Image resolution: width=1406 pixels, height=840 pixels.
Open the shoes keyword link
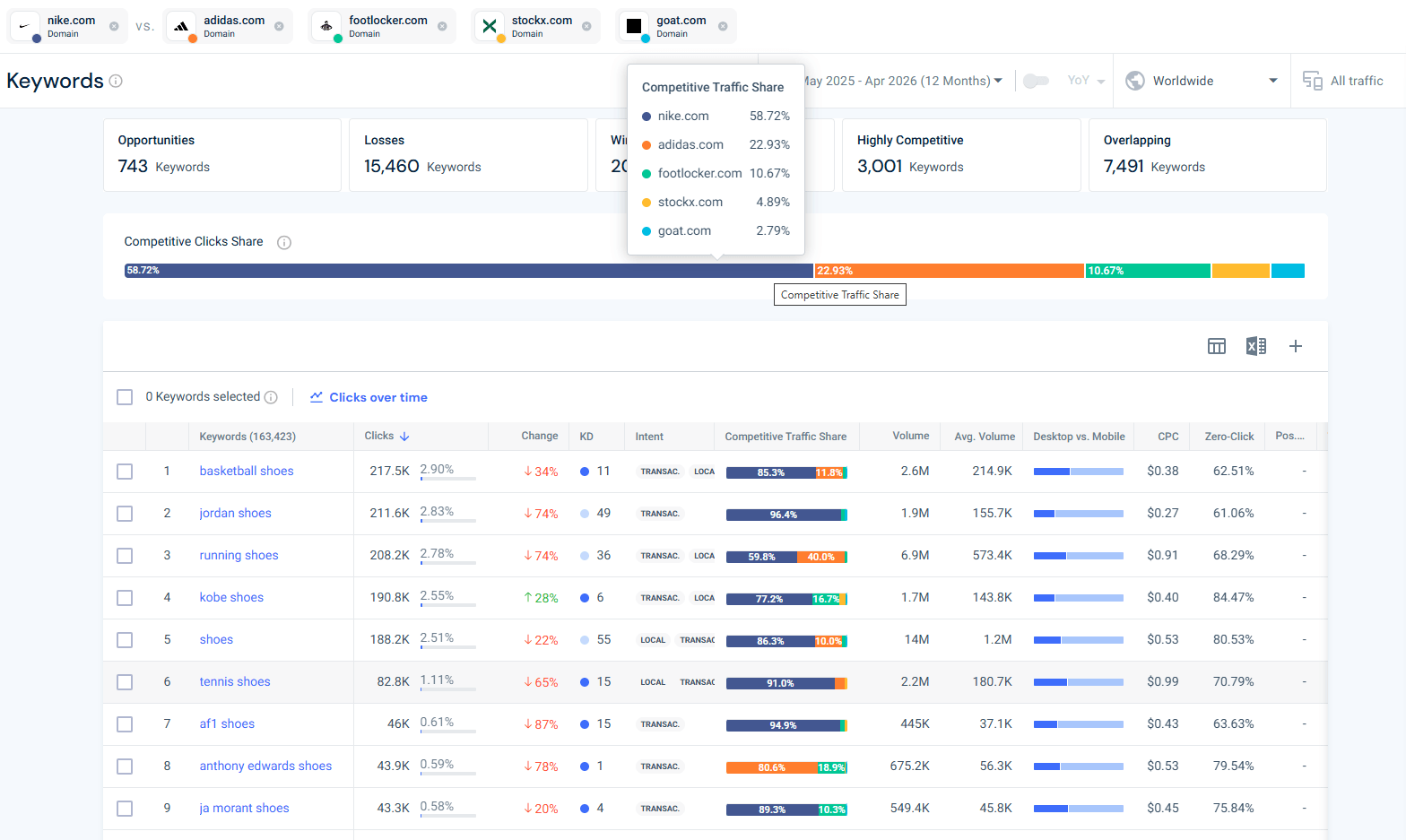(216, 639)
